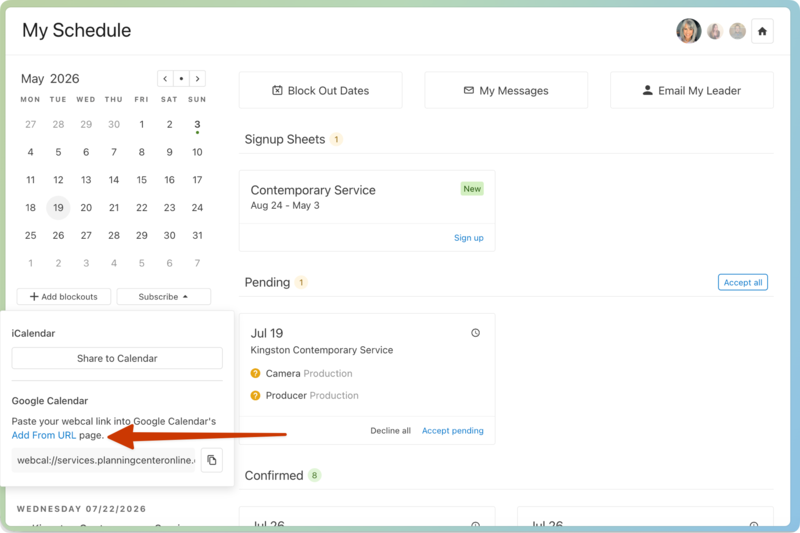Jump to today using dot button
The height and width of the screenshot is (533, 800).
pos(181,79)
